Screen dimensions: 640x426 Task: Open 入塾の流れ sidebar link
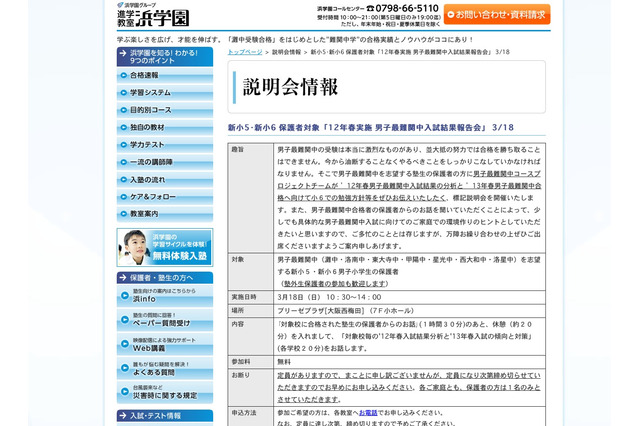[x=164, y=180]
